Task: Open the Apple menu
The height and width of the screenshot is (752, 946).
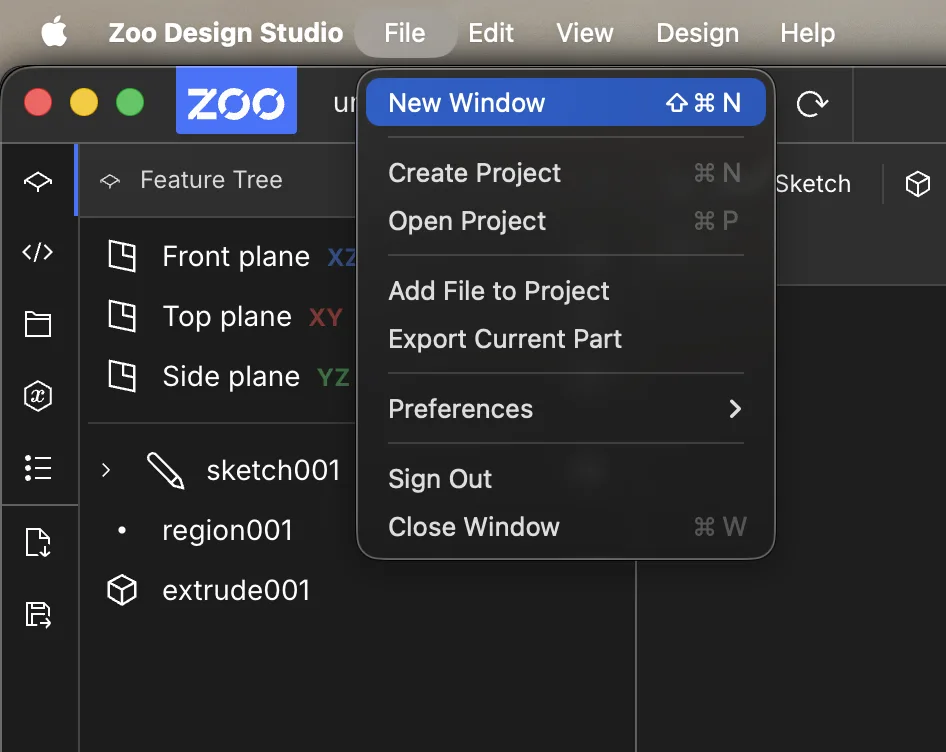Action: click(54, 32)
